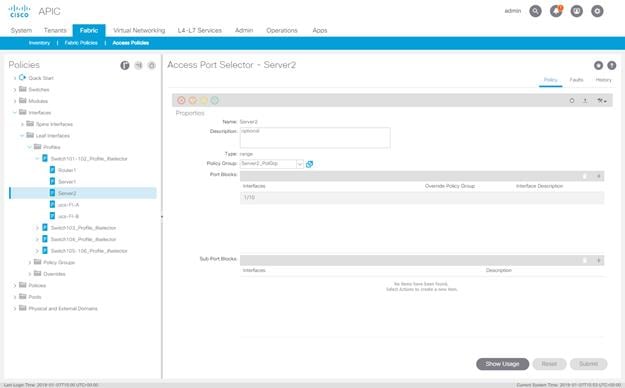Viewport: 625px width, 388px height.
Task: Click the Cisco logo
Action: [19, 11]
